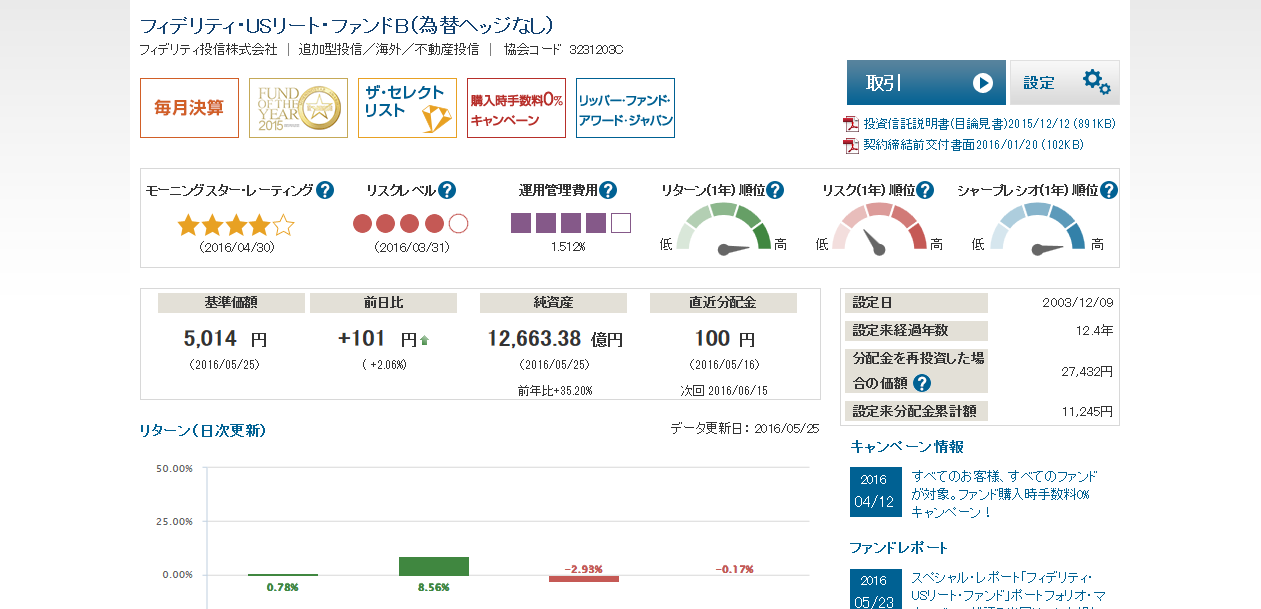Screen dimensions: 1261x609
Task: Click the 2016 04/12 campaign date badge
Action: [x=876, y=491]
